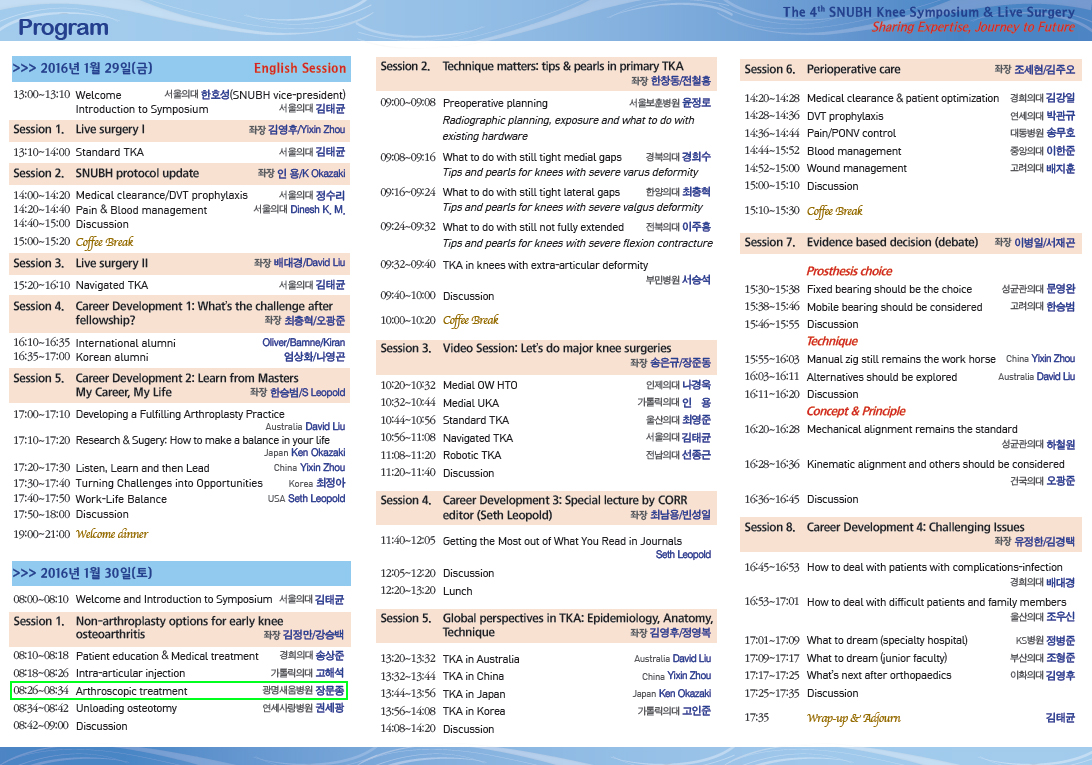Select the Prosthesis choice subheading
Image resolution: width=1092 pixels, height=765 pixels.
click(849, 271)
